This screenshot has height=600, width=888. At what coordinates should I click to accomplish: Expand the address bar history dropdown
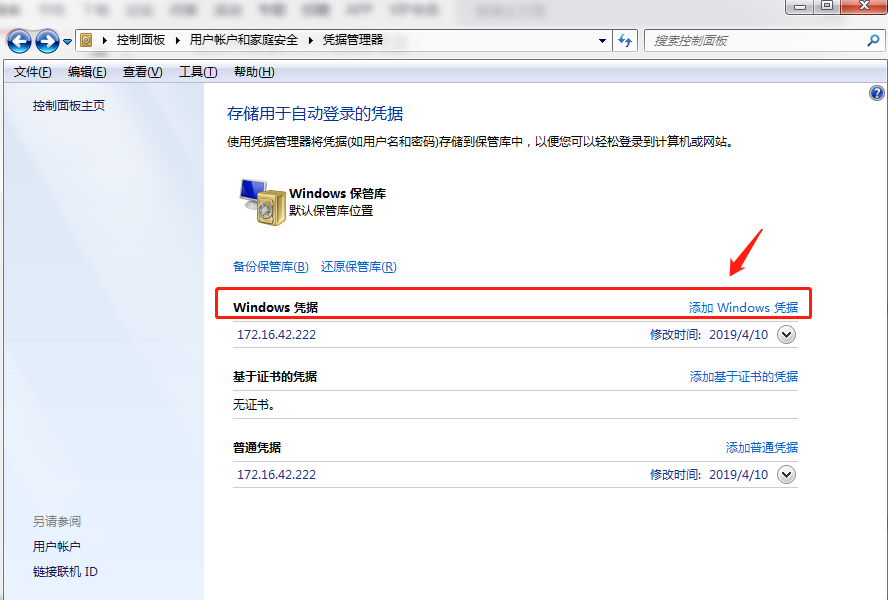coord(602,40)
